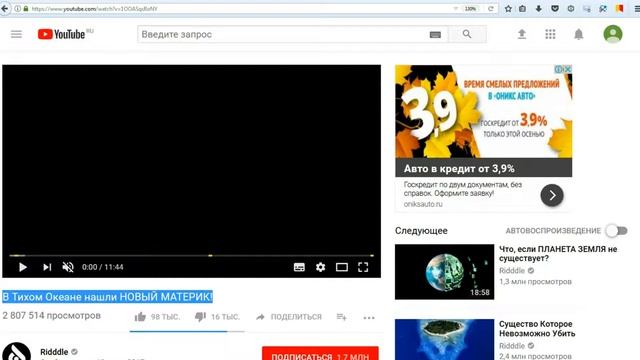Open 'Что, если ПЛАНЕТА ЗЕМЛЯ не существует?' title
The height and width of the screenshot is (360, 640).
point(558,253)
